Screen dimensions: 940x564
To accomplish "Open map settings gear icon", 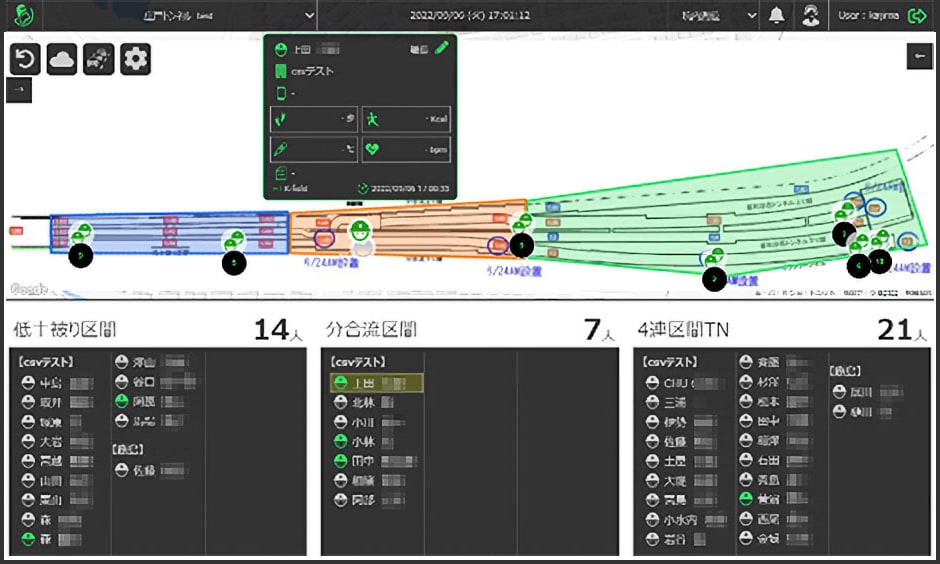I will click(135, 59).
